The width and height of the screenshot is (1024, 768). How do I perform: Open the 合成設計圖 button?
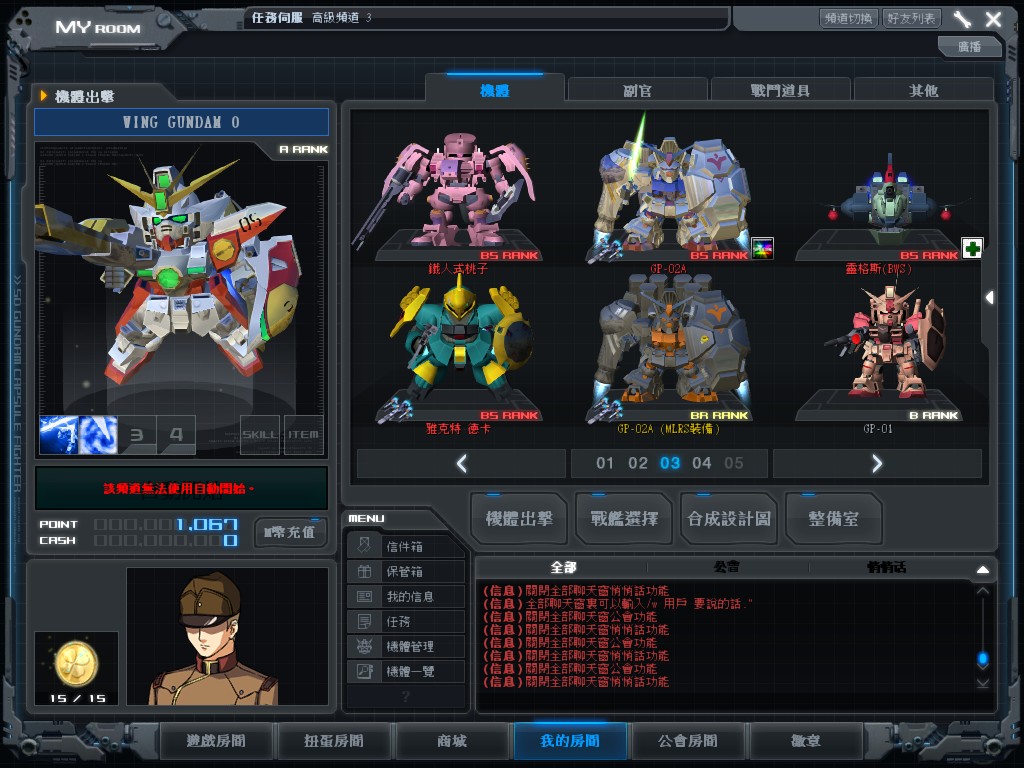(729, 519)
